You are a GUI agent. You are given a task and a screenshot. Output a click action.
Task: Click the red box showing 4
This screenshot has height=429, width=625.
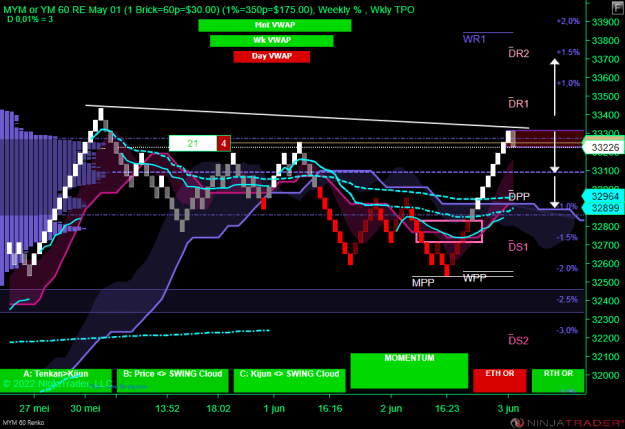pyautogui.click(x=224, y=143)
